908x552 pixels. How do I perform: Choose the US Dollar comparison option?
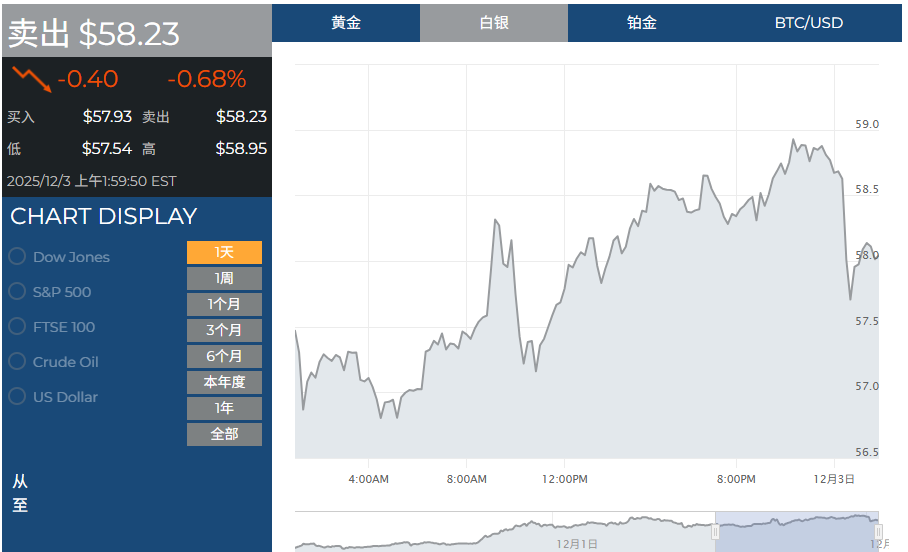17,397
